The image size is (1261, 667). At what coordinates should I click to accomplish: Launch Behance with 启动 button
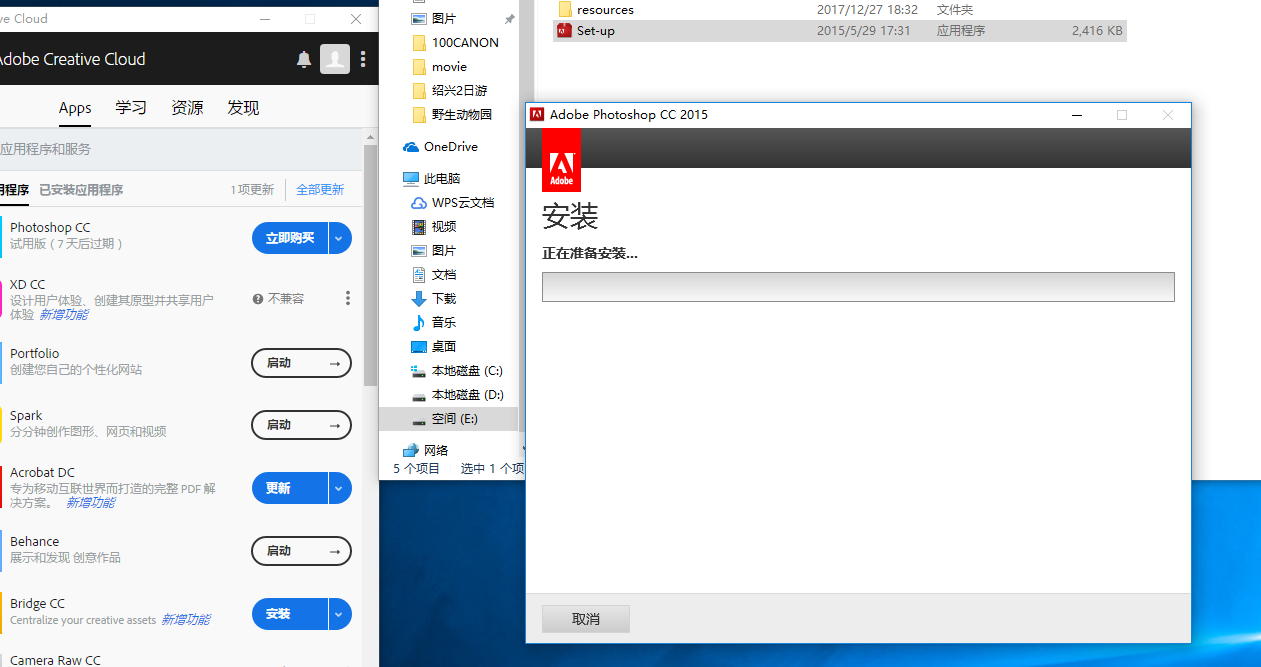click(x=301, y=551)
